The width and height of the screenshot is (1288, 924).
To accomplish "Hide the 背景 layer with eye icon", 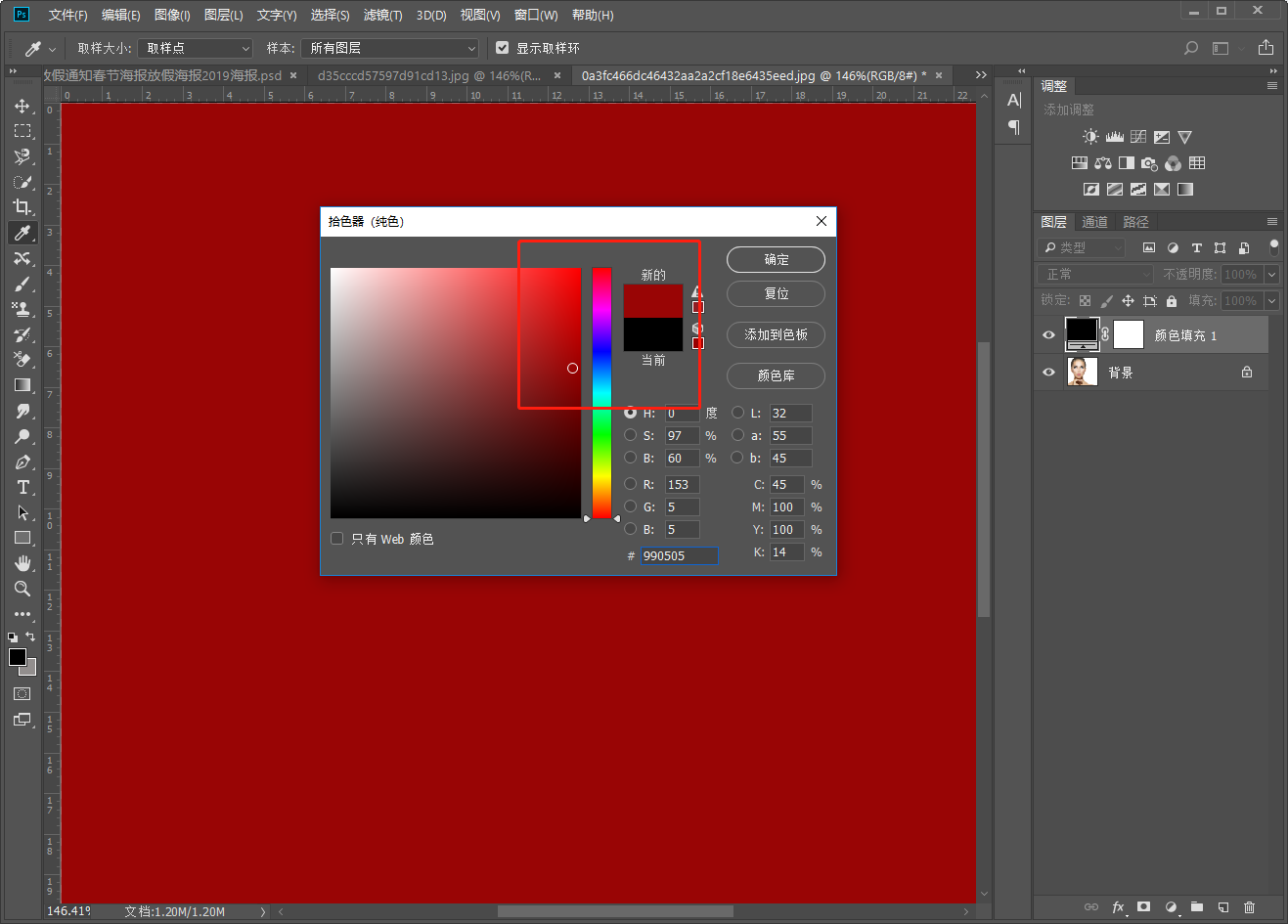I will coord(1048,373).
